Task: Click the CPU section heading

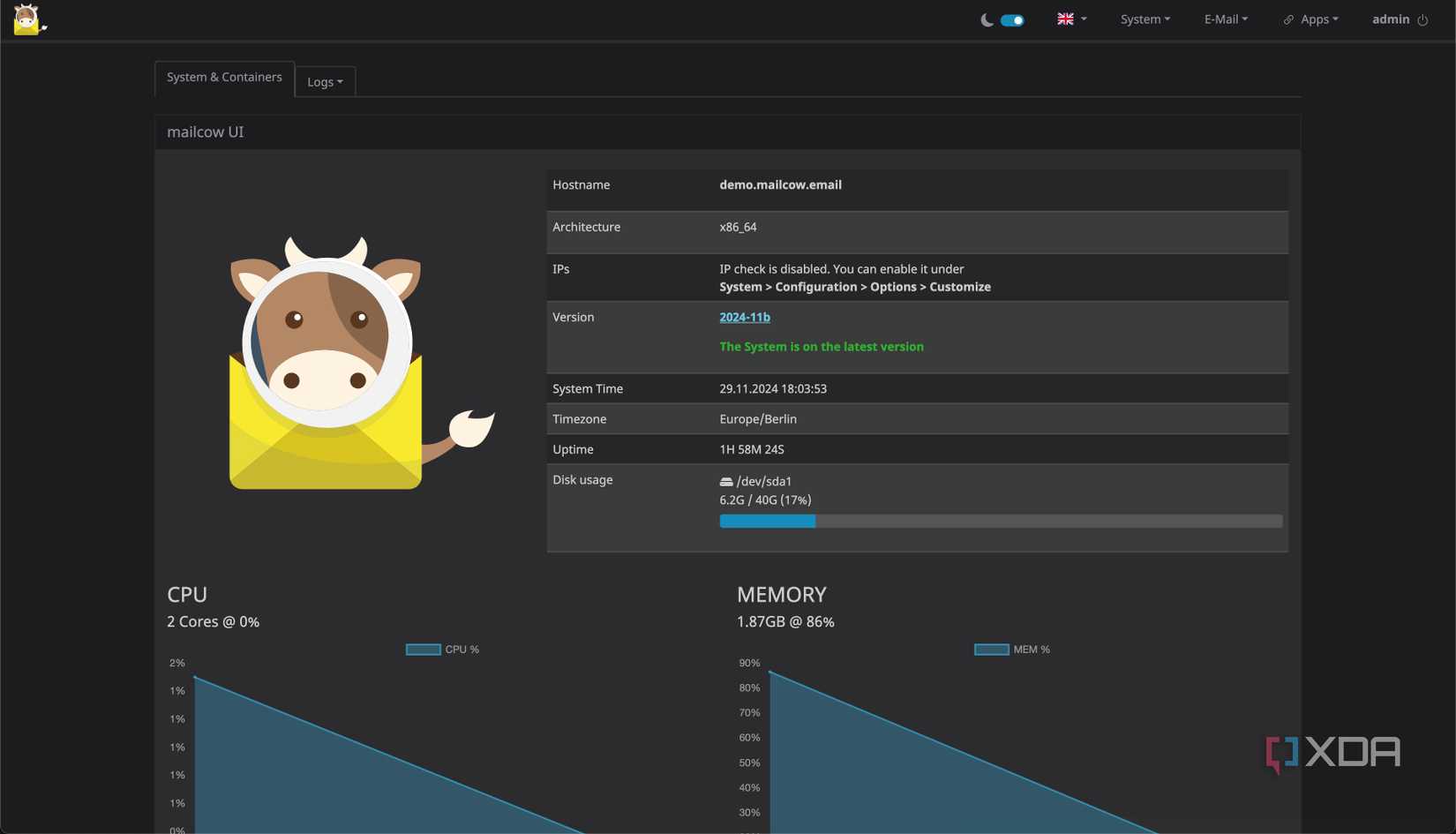Action: pos(187,595)
